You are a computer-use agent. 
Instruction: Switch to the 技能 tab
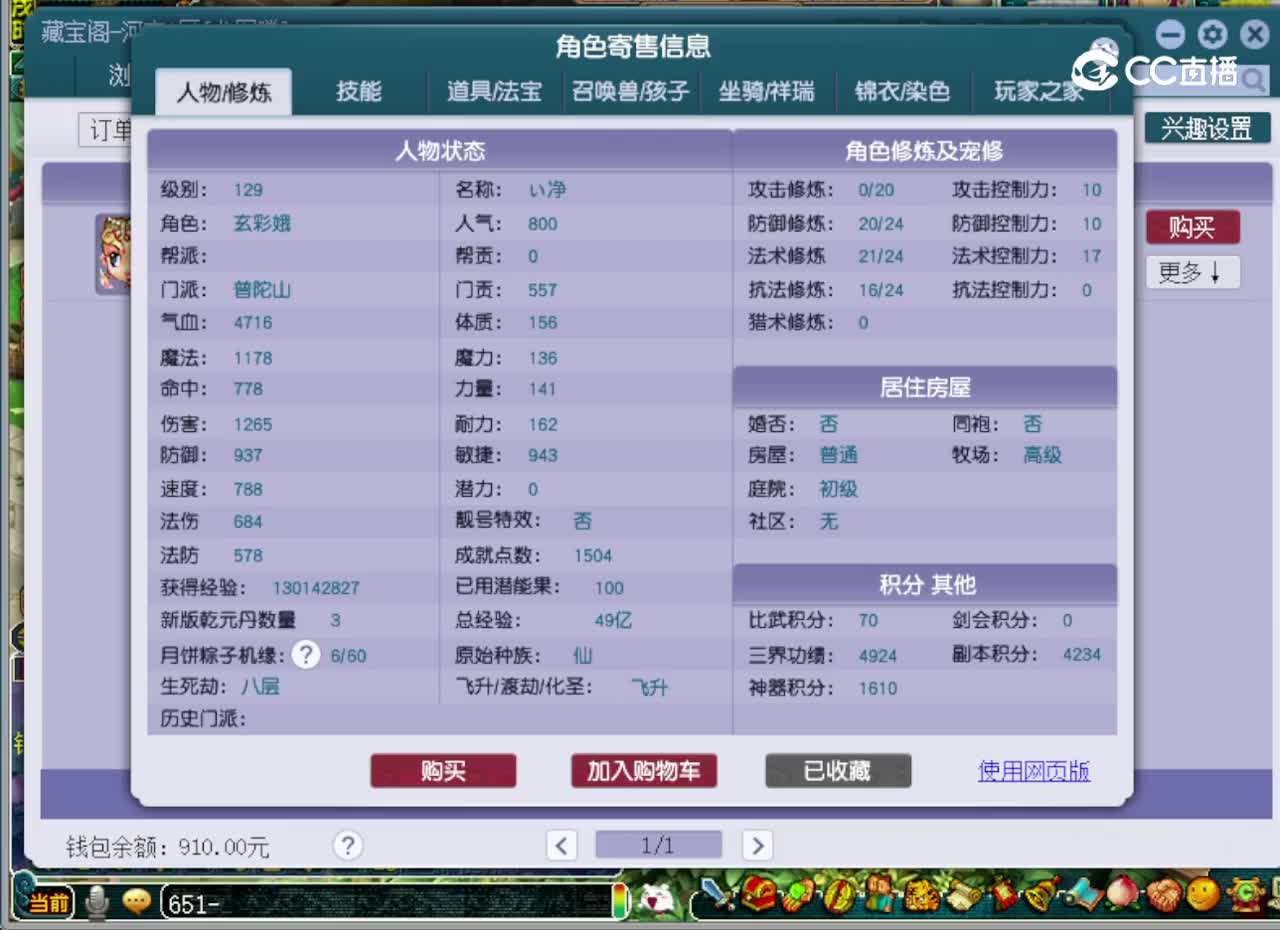click(357, 90)
